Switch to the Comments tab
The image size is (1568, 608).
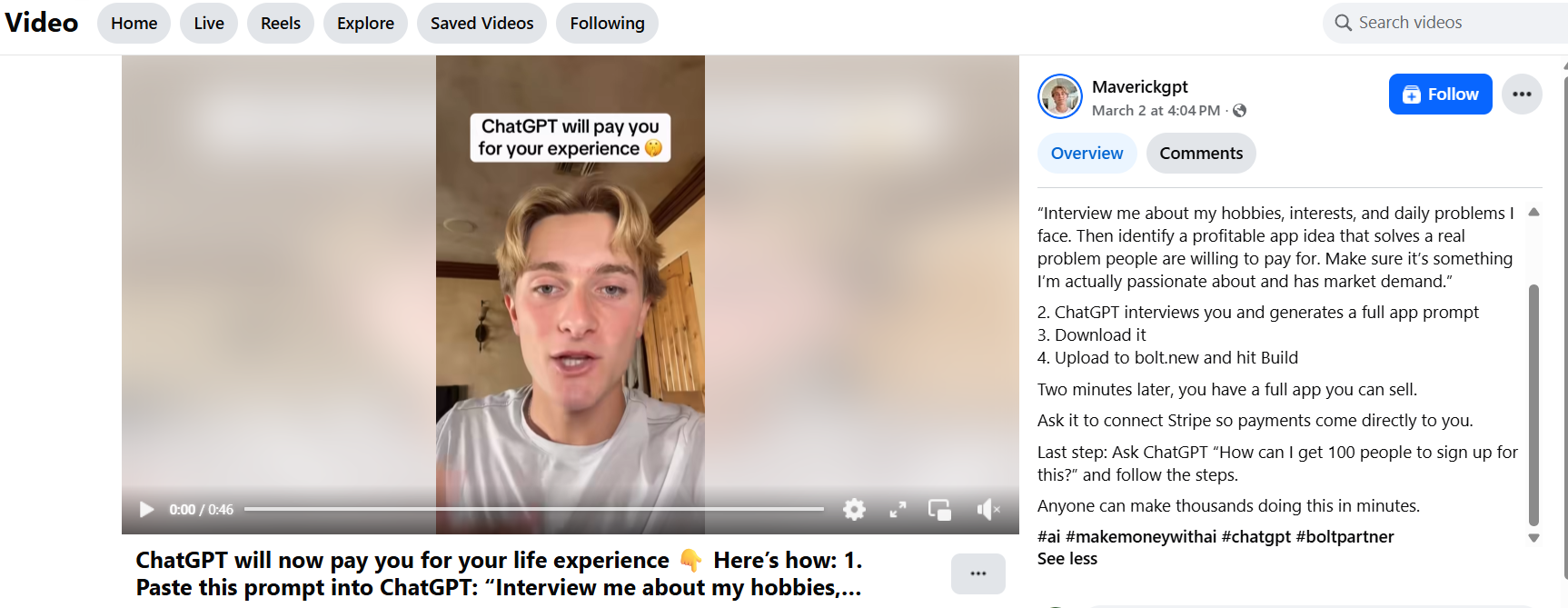tap(1200, 154)
